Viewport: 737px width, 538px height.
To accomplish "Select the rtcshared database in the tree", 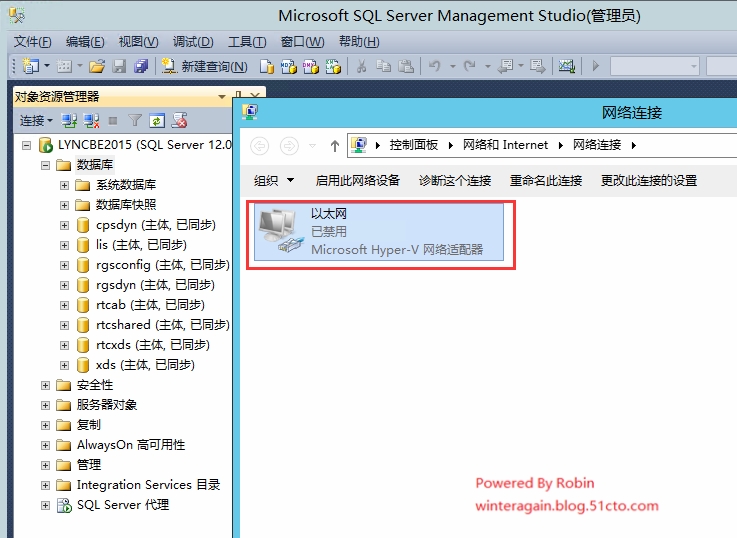I will click(x=162, y=325).
